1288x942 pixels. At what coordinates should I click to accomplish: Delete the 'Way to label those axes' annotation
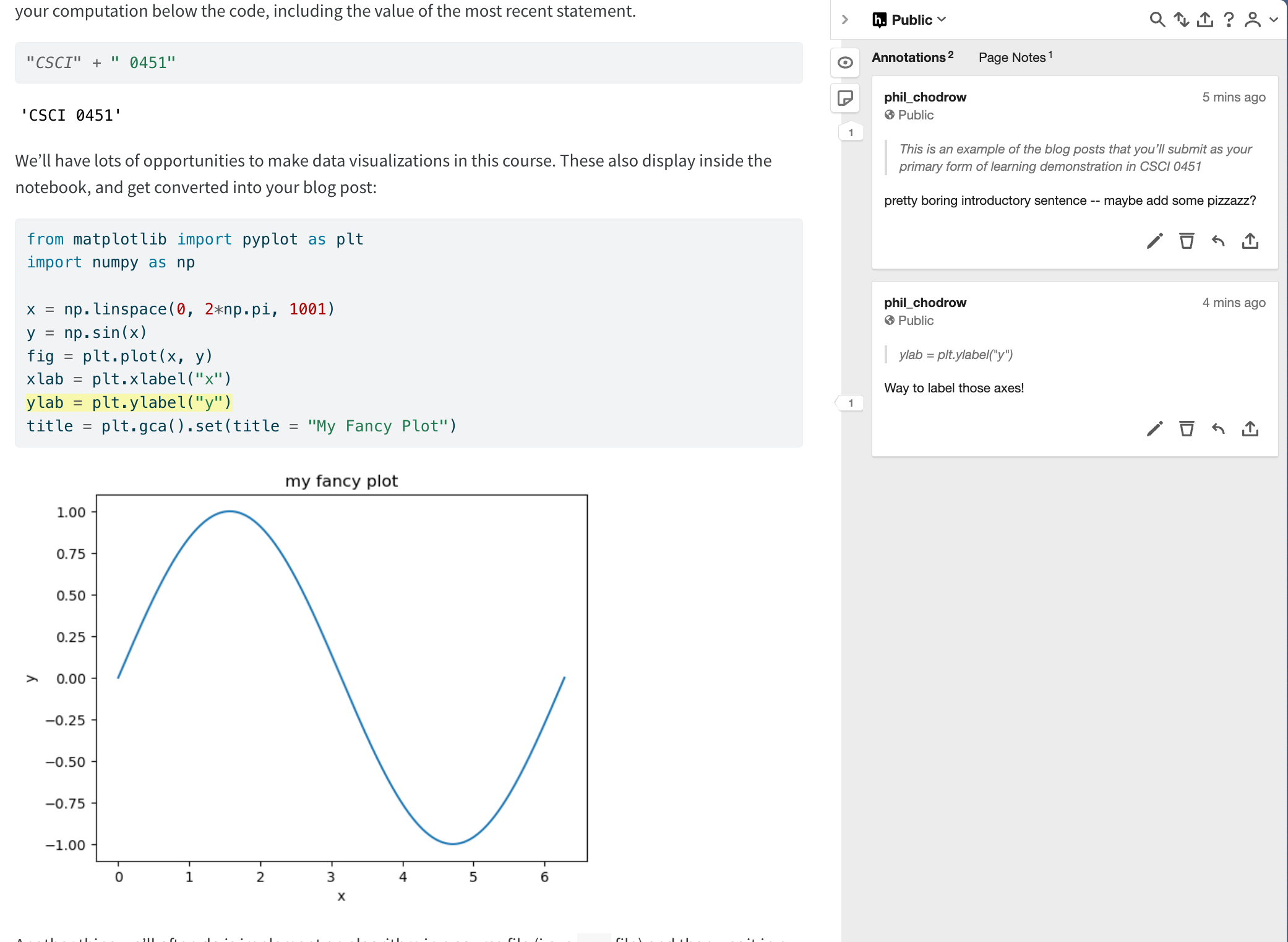pyautogui.click(x=1186, y=429)
